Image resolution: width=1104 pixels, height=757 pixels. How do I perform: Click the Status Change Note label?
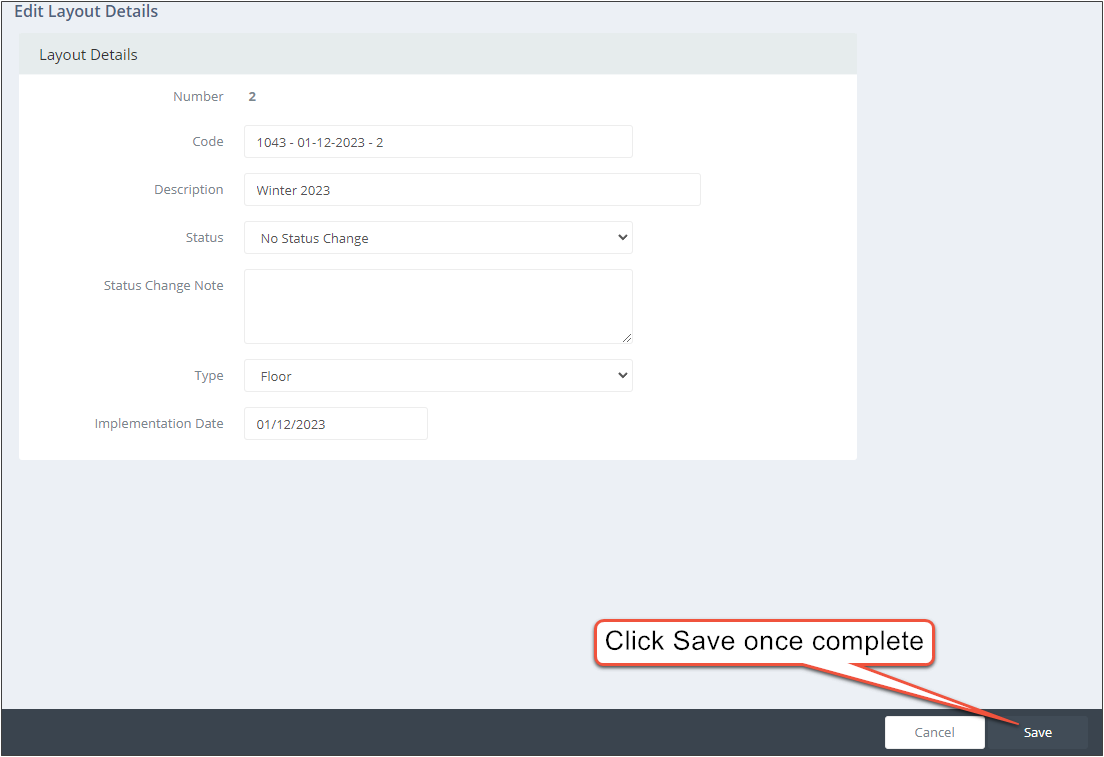click(163, 285)
